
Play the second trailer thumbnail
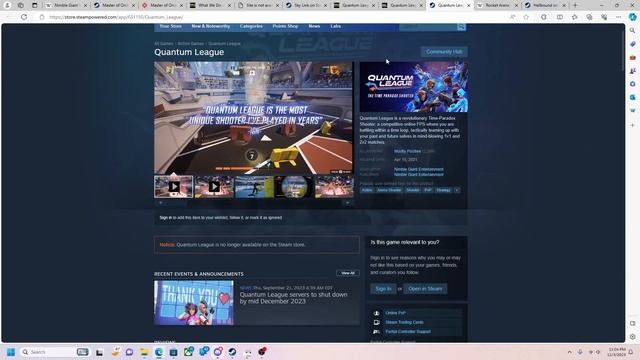(214, 187)
